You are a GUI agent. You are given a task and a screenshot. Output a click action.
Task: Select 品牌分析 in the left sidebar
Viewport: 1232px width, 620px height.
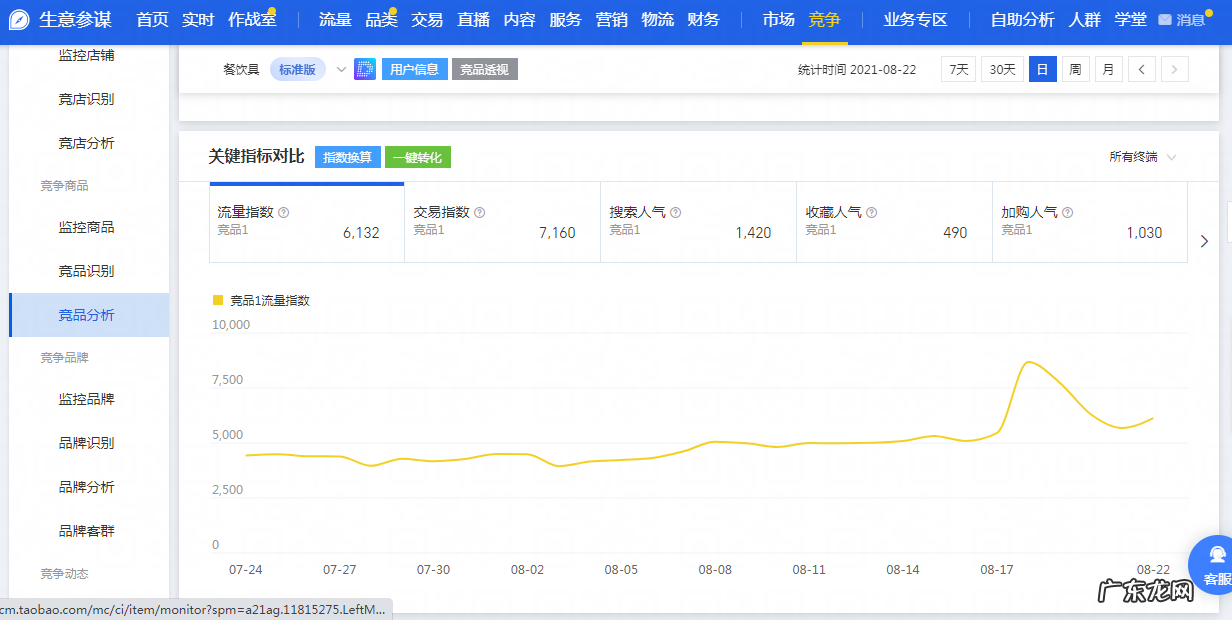point(87,487)
